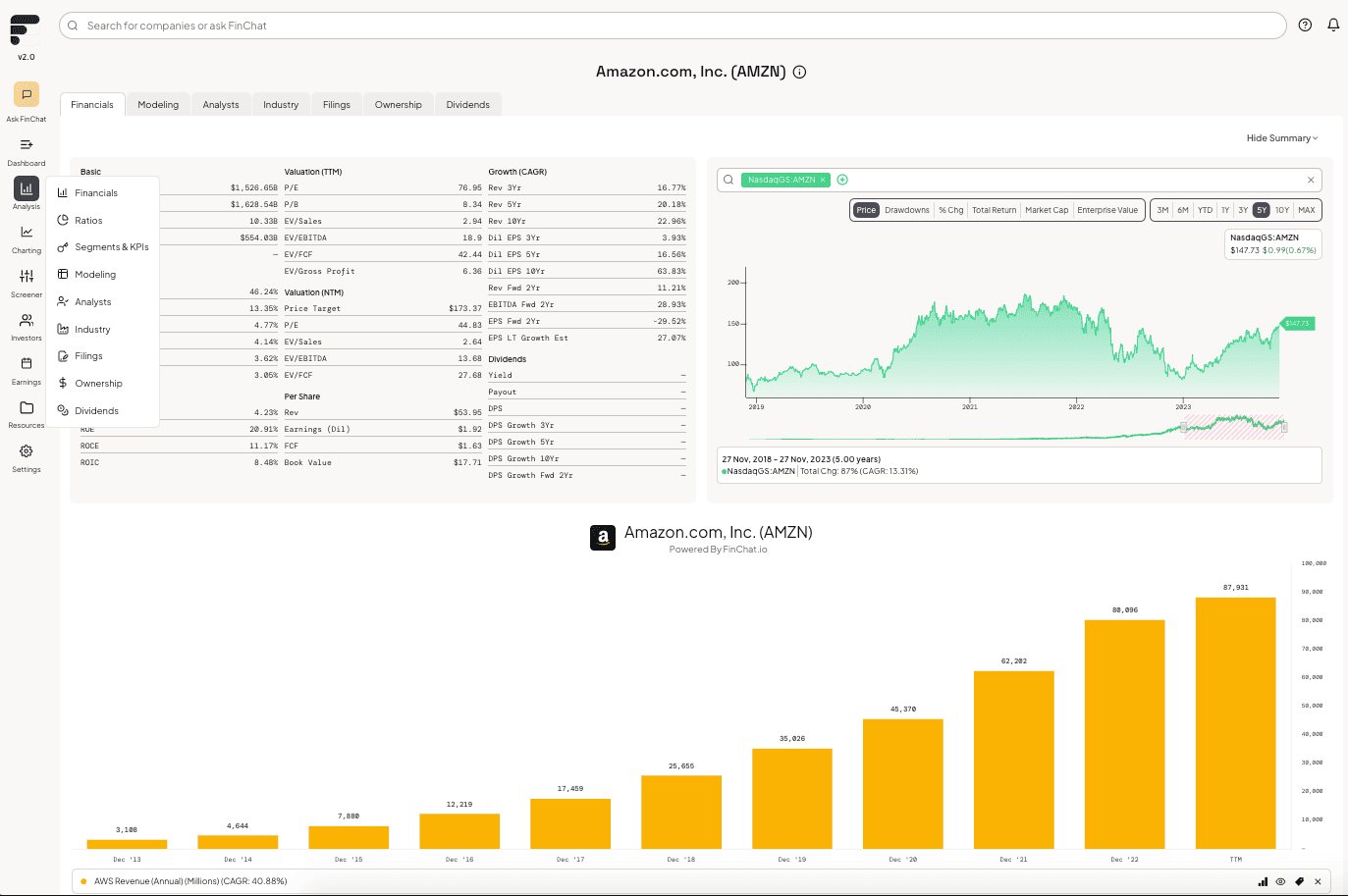Set chart range to 6M
Screen dimensions: 1348x896
point(1183,210)
